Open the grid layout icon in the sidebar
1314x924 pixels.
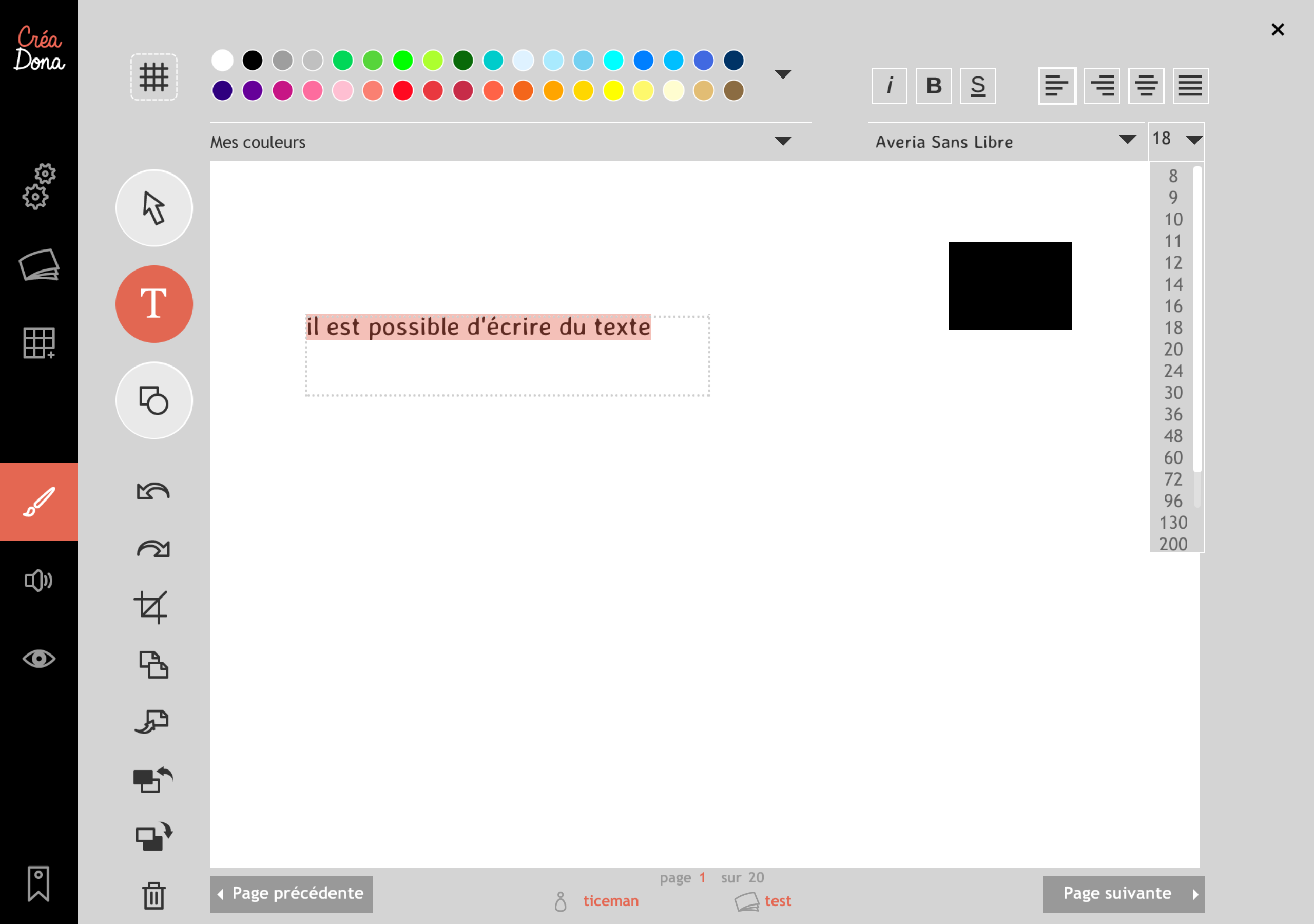click(39, 343)
